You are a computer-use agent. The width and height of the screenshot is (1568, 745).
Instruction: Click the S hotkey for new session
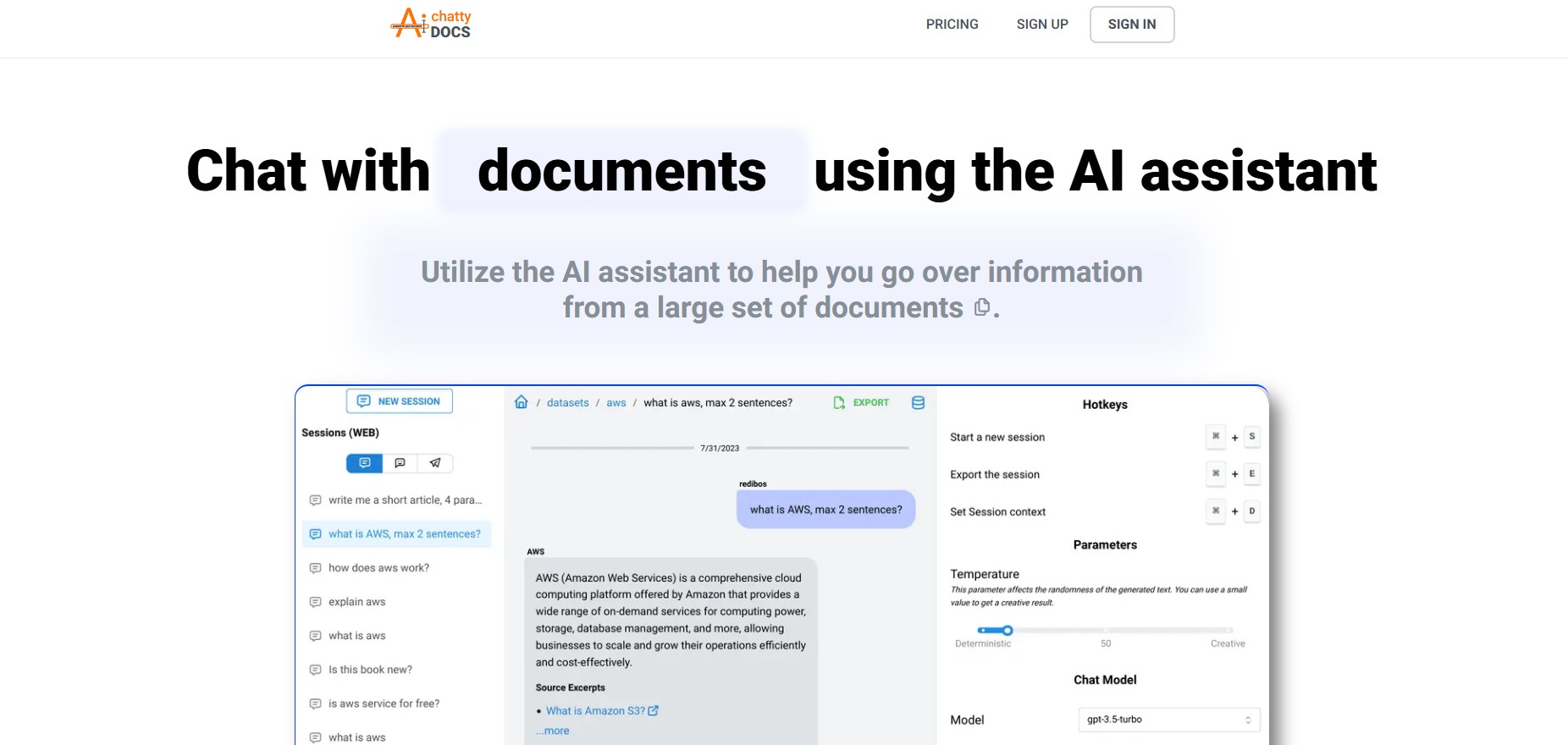pos(1252,437)
